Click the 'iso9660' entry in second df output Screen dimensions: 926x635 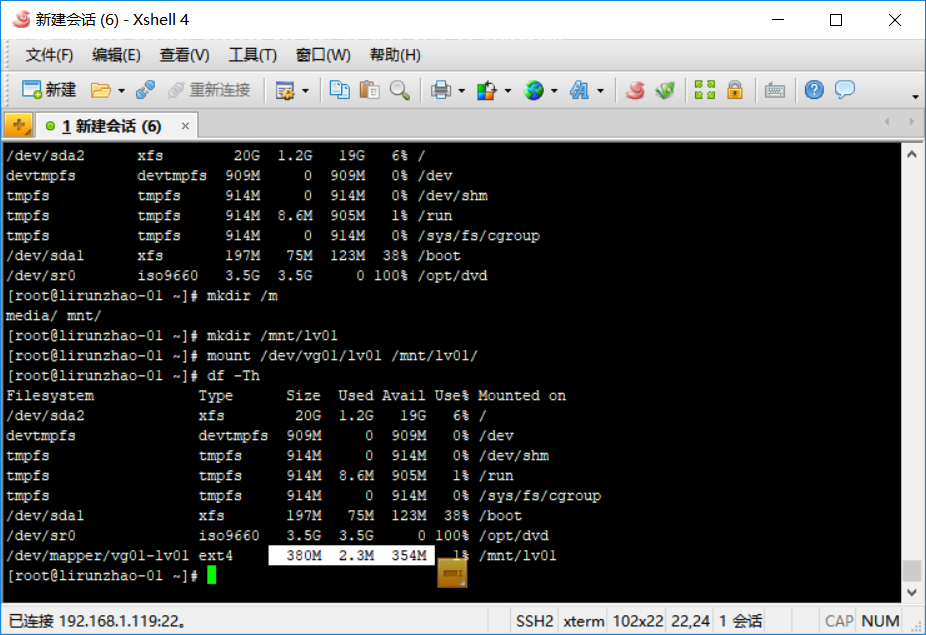pyautogui.click(x=229, y=536)
